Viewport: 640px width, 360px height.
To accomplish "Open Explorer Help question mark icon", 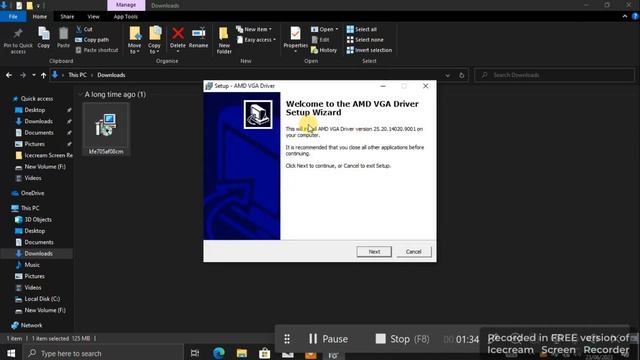I will [x=635, y=16].
